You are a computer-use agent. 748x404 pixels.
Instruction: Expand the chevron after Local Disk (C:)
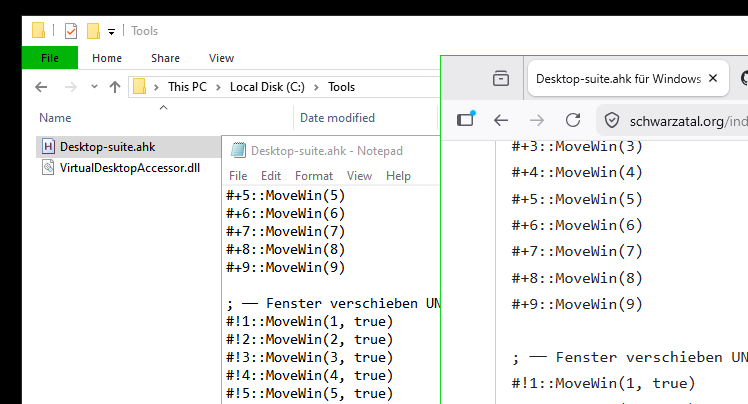316,87
